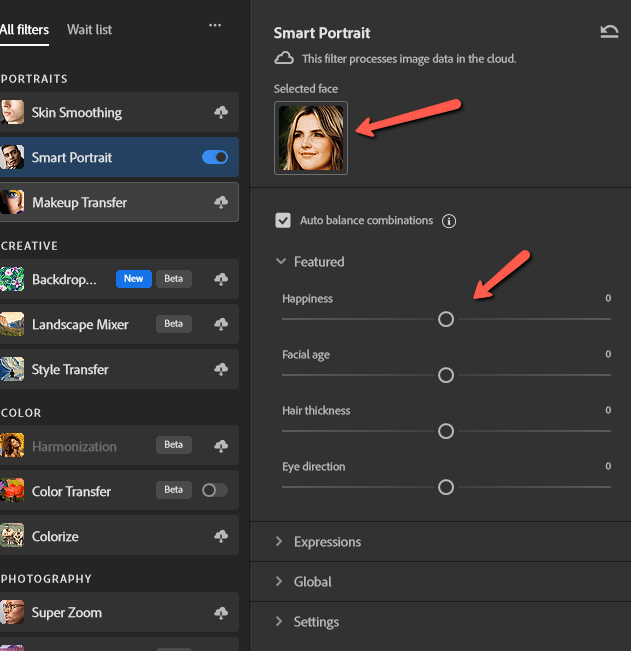Viewport: 631px width, 651px height.
Task: Click cloud download icon for Landscape Mixer
Action: click(x=221, y=324)
